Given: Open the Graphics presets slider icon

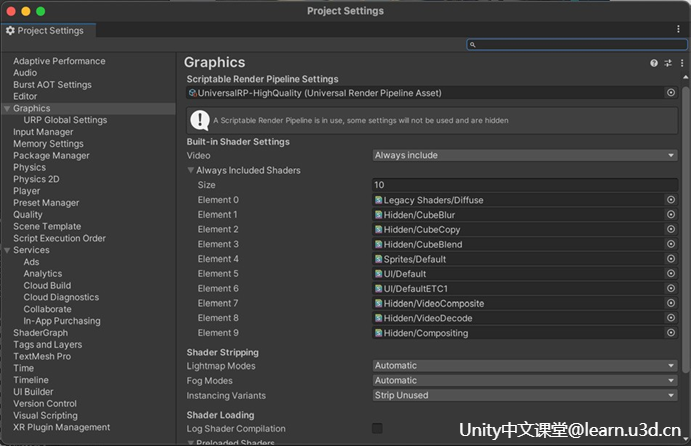Looking at the screenshot, I should 668,63.
